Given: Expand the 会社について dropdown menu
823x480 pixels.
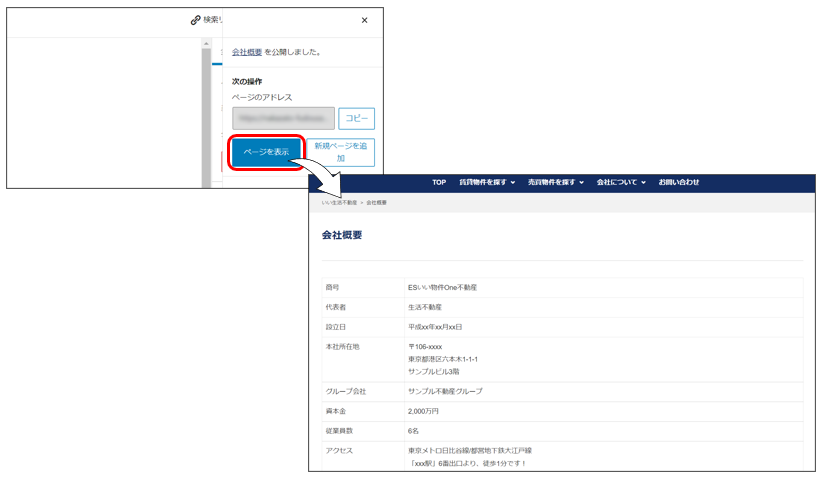Looking at the screenshot, I should [x=621, y=182].
